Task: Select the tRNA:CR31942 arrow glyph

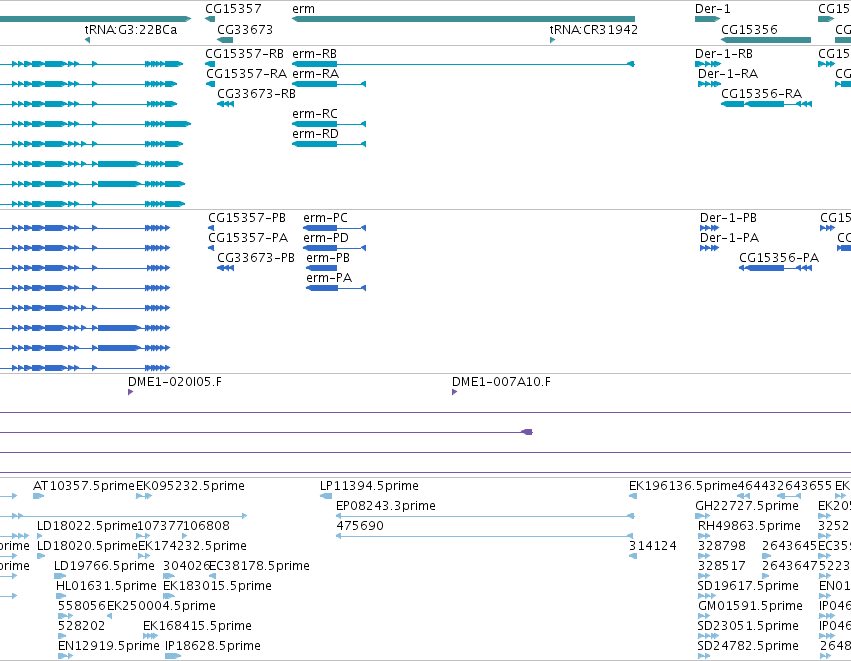Action: coord(552,40)
